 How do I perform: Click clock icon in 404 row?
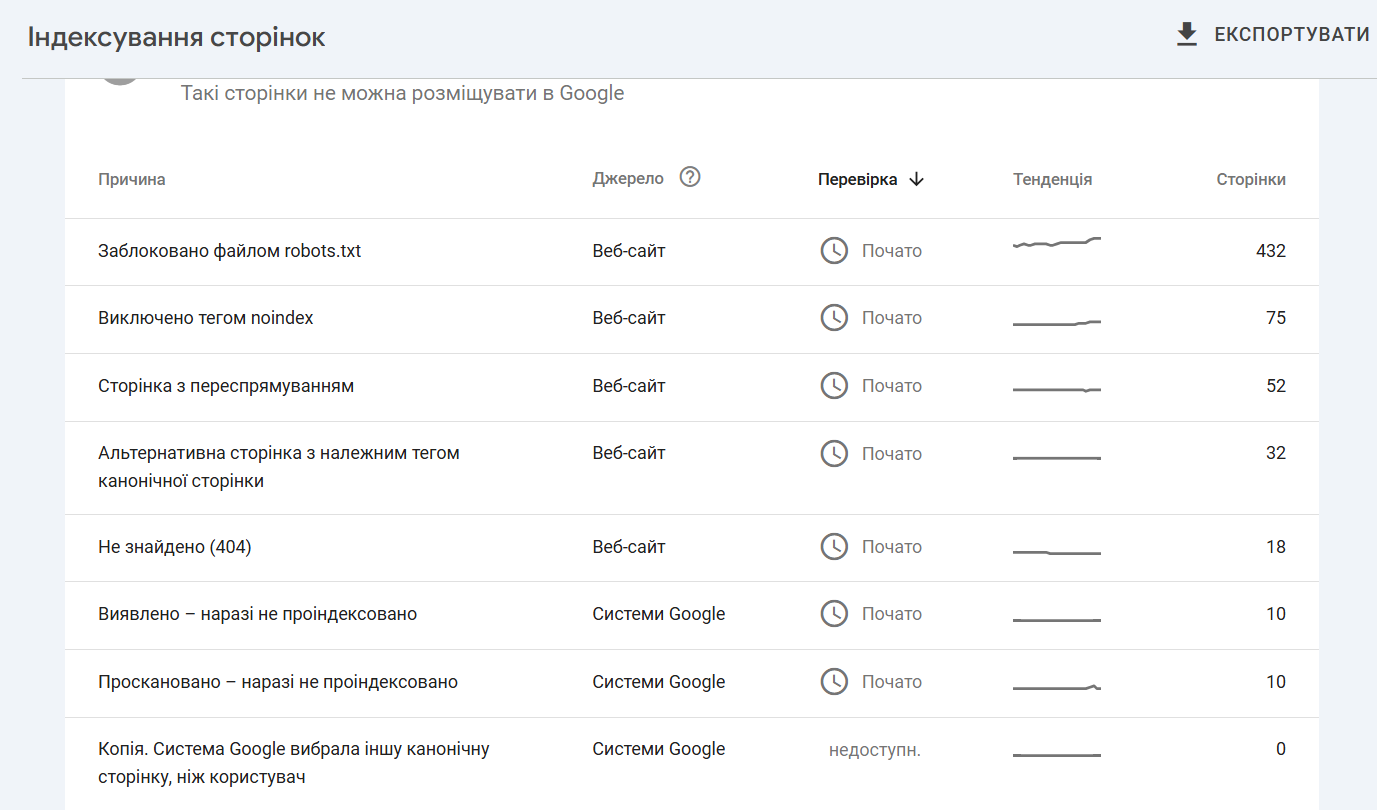click(834, 547)
